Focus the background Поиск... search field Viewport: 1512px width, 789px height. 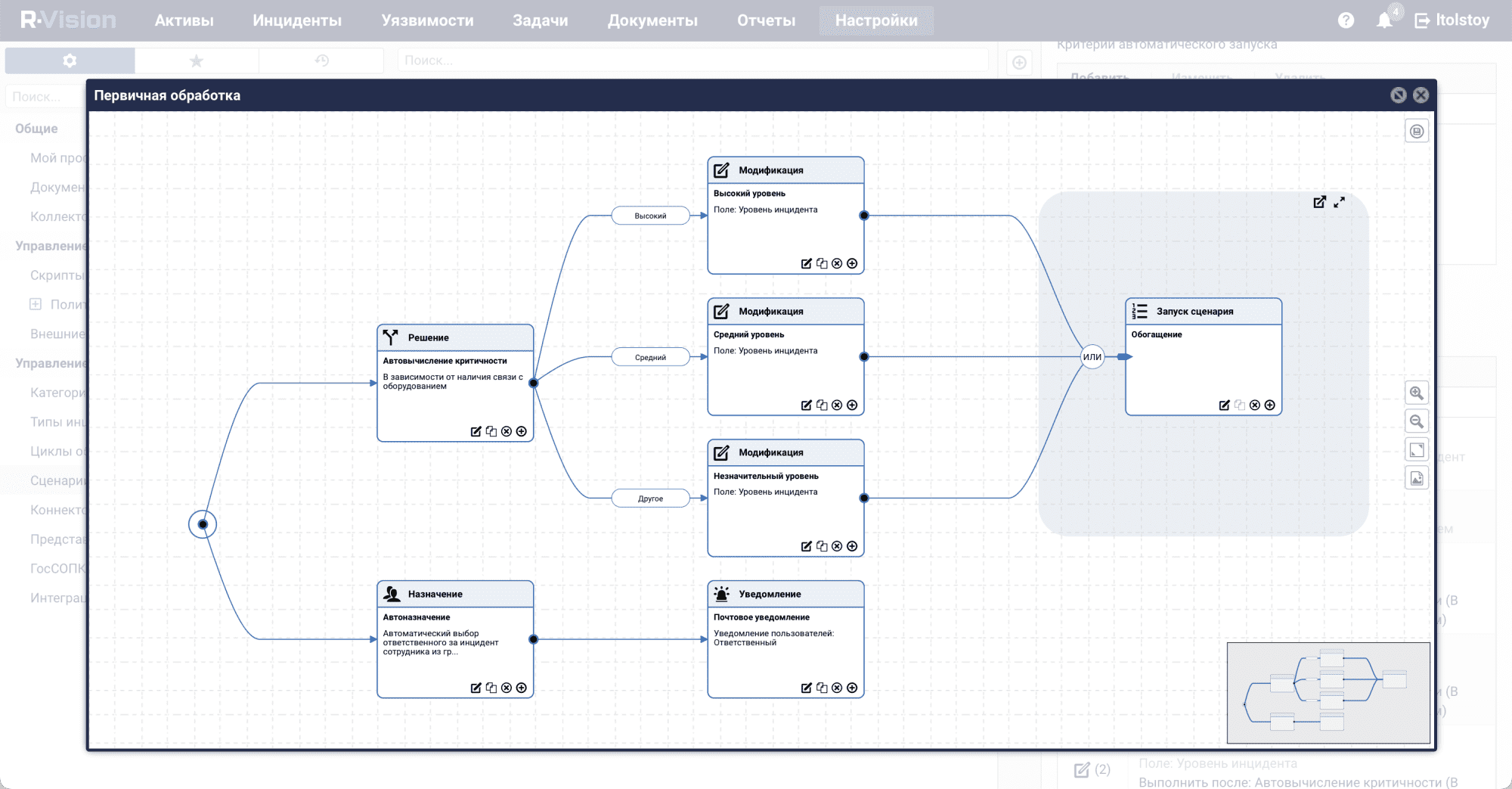tap(693, 61)
